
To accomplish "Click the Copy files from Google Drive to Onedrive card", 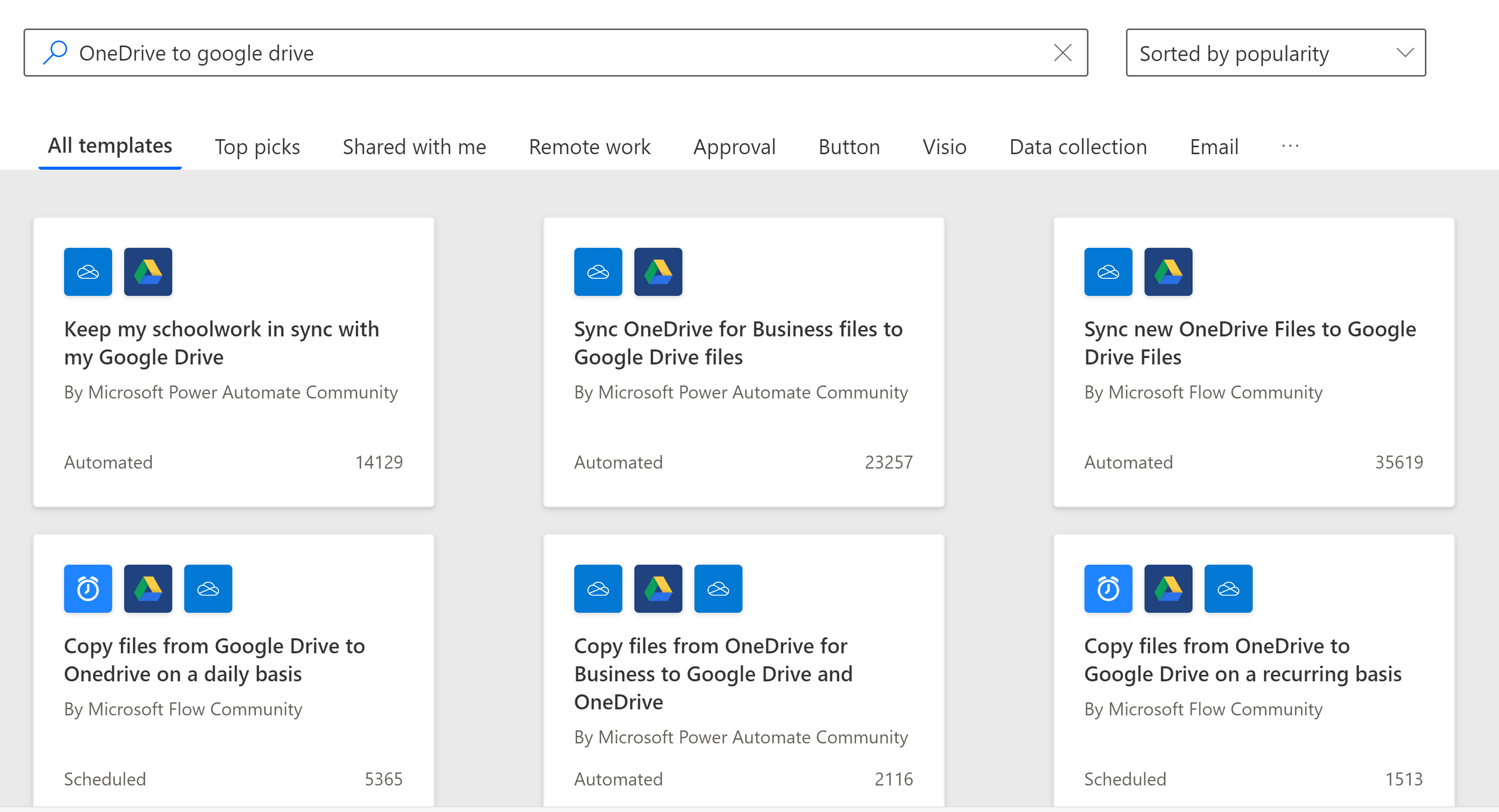I will tap(214, 660).
